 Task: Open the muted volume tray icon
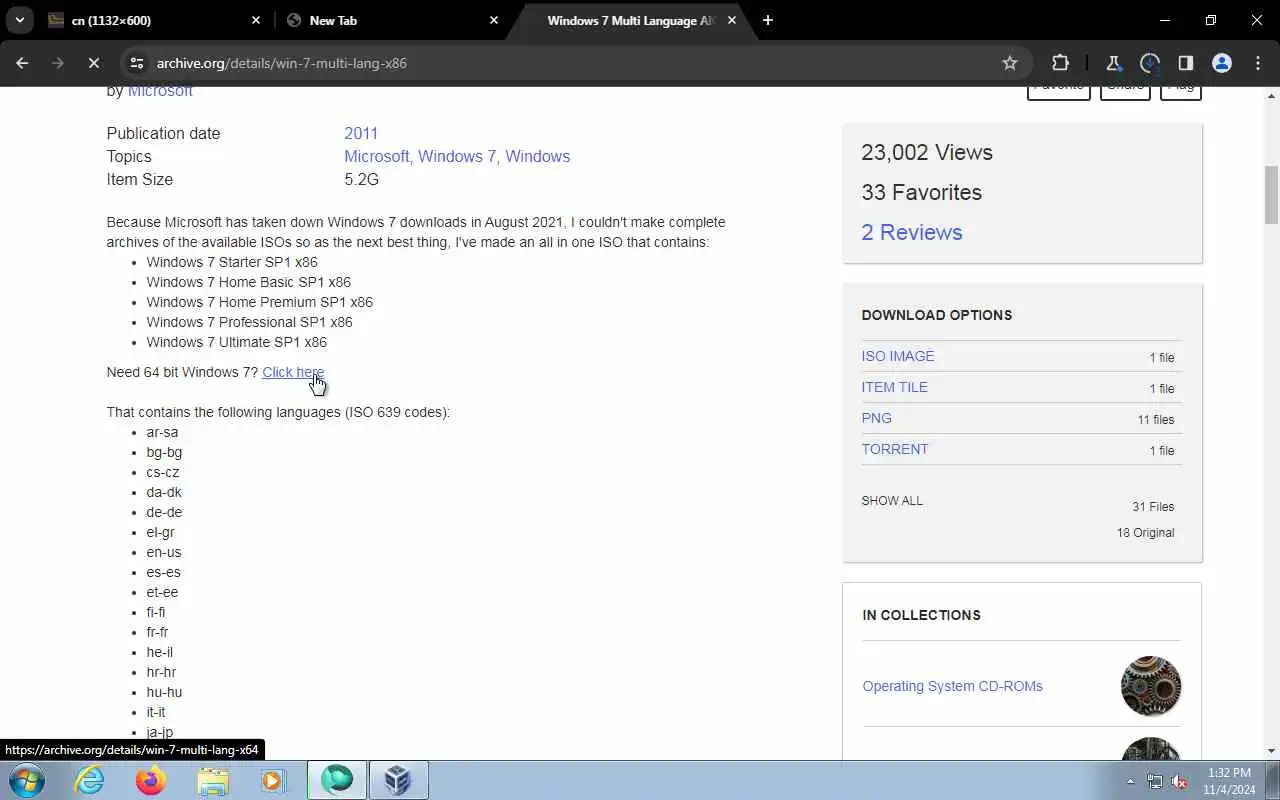1180,781
